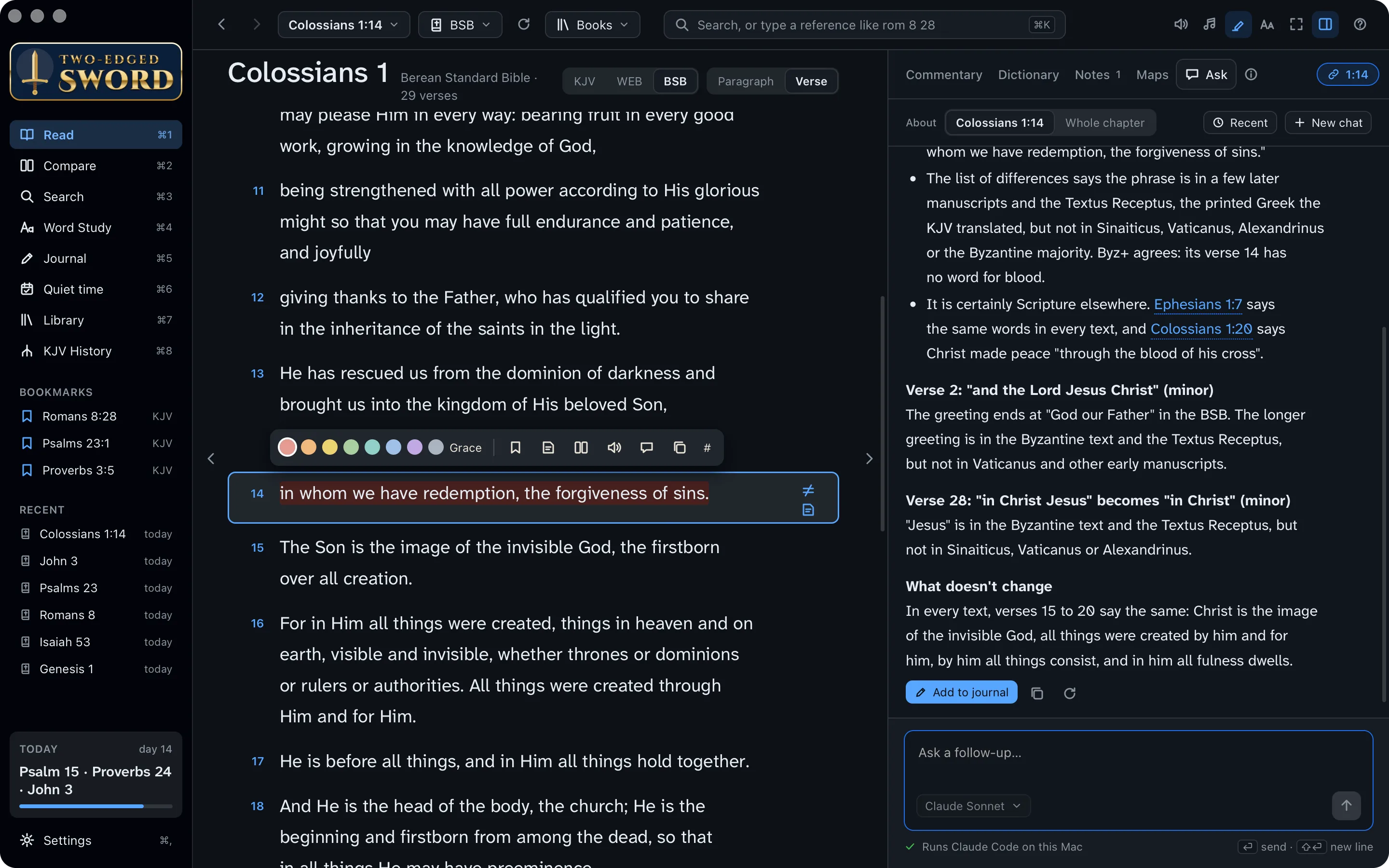Click the chat bubble icon in verse toolbar
The image size is (1389, 868).
(x=647, y=448)
